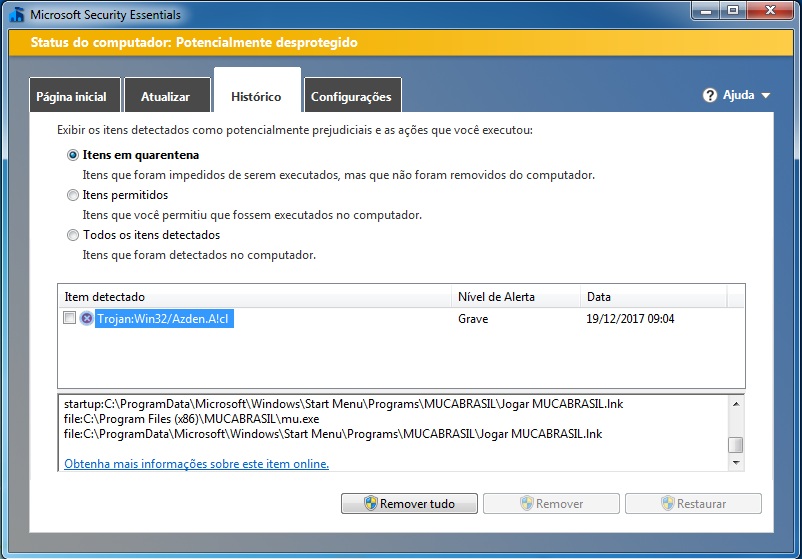Image resolution: width=802 pixels, height=559 pixels.
Task: Choose Todos os itens detectados radio option
Action: click(73, 235)
